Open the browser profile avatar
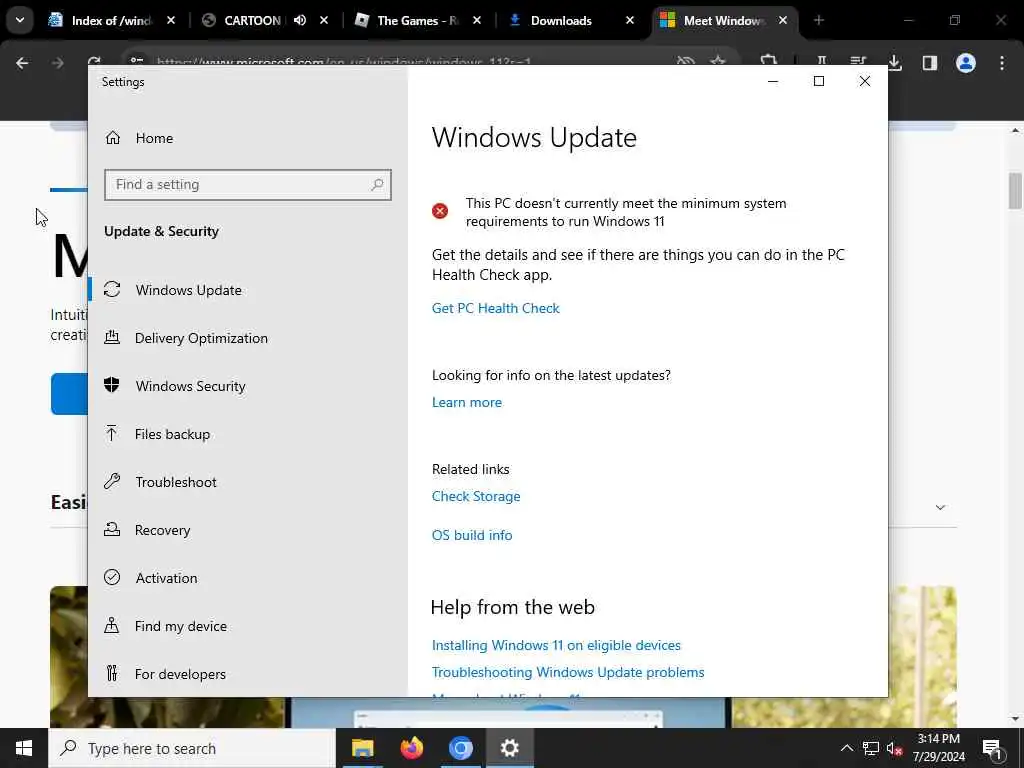1024x768 pixels. coord(965,63)
